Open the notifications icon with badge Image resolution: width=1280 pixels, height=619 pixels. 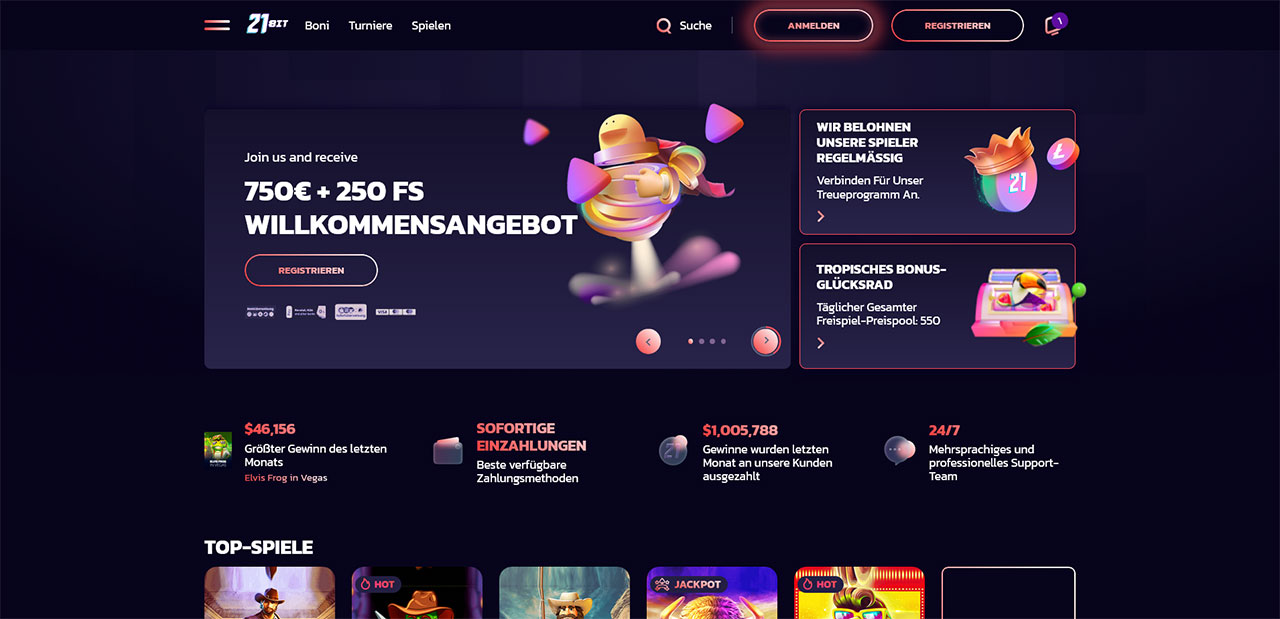[1053, 25]
